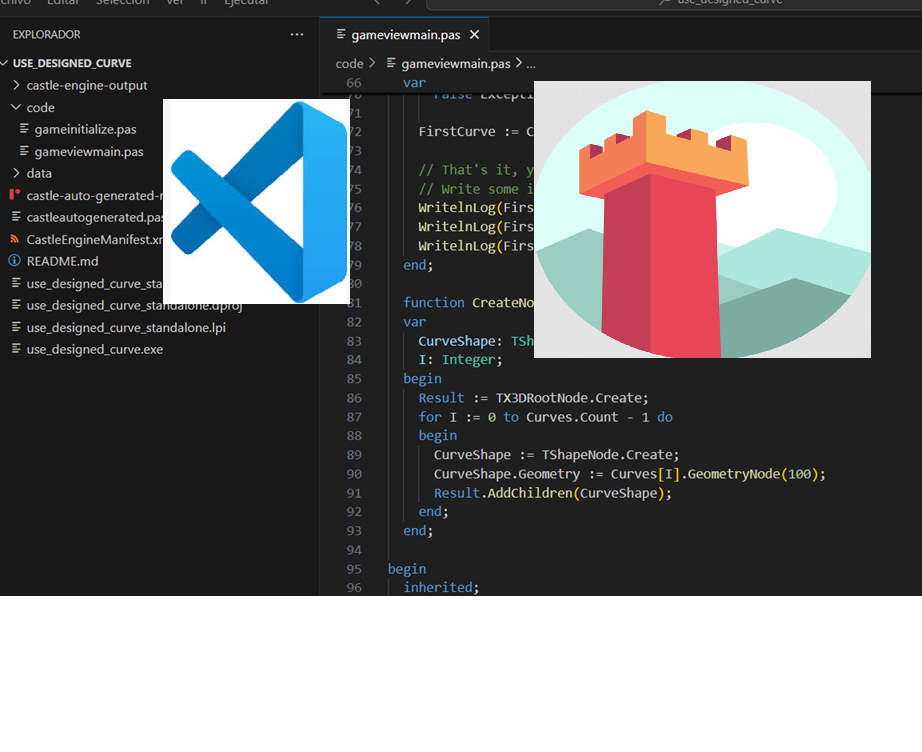This screenshot has height=752, width=922.
Task: Click the file icon beside use_designed_curve.exe
Action: (x=16, y=349)
